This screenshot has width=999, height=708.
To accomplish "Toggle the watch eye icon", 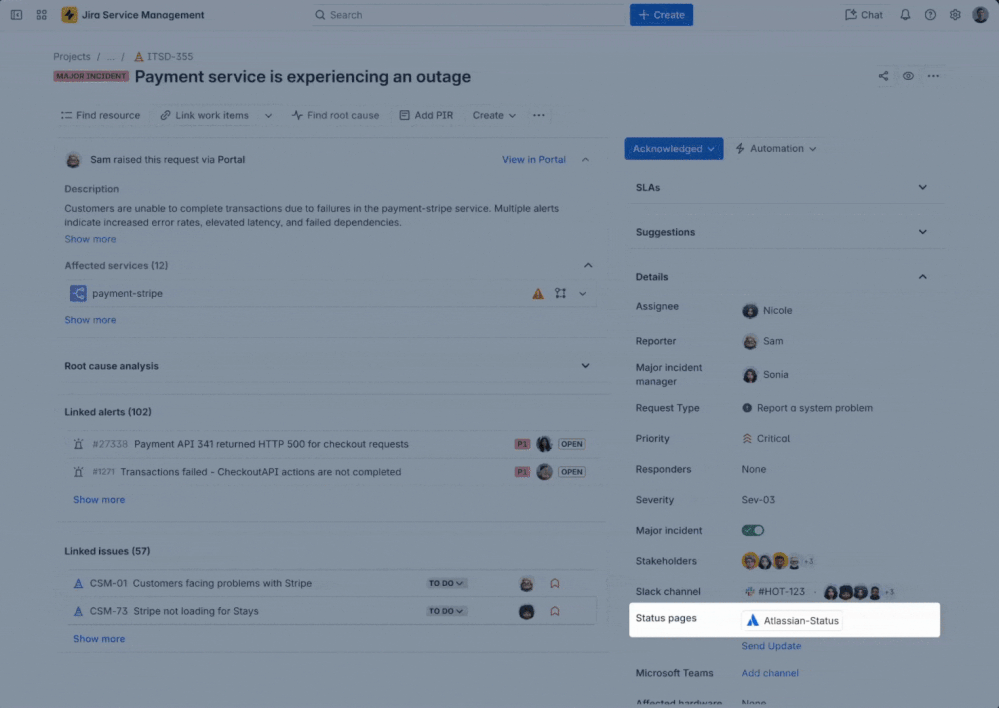I will [908, 76].
